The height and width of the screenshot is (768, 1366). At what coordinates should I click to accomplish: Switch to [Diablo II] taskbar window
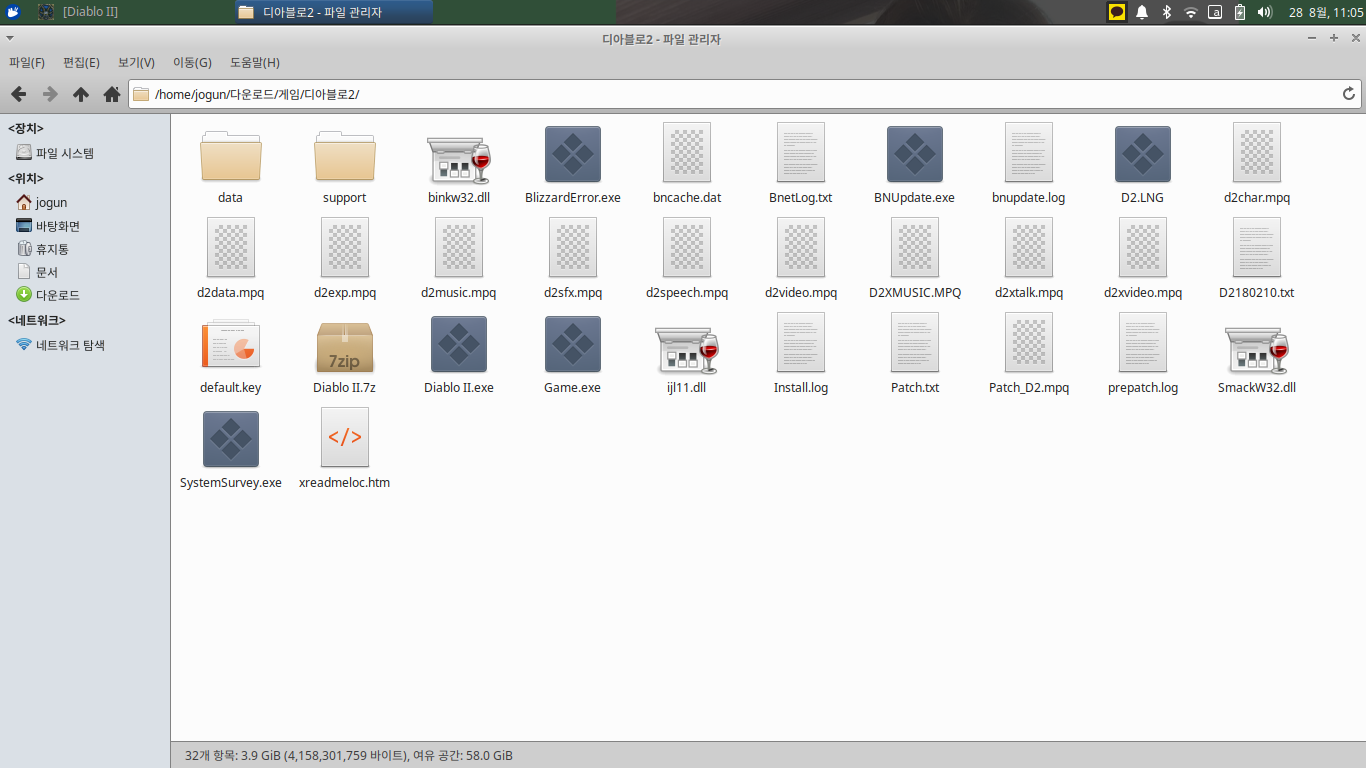130,12
